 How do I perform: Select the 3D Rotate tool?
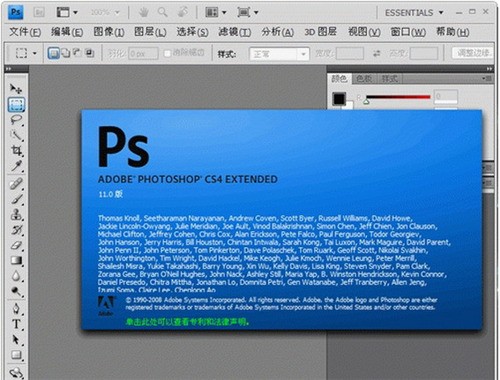coord(16,373)
